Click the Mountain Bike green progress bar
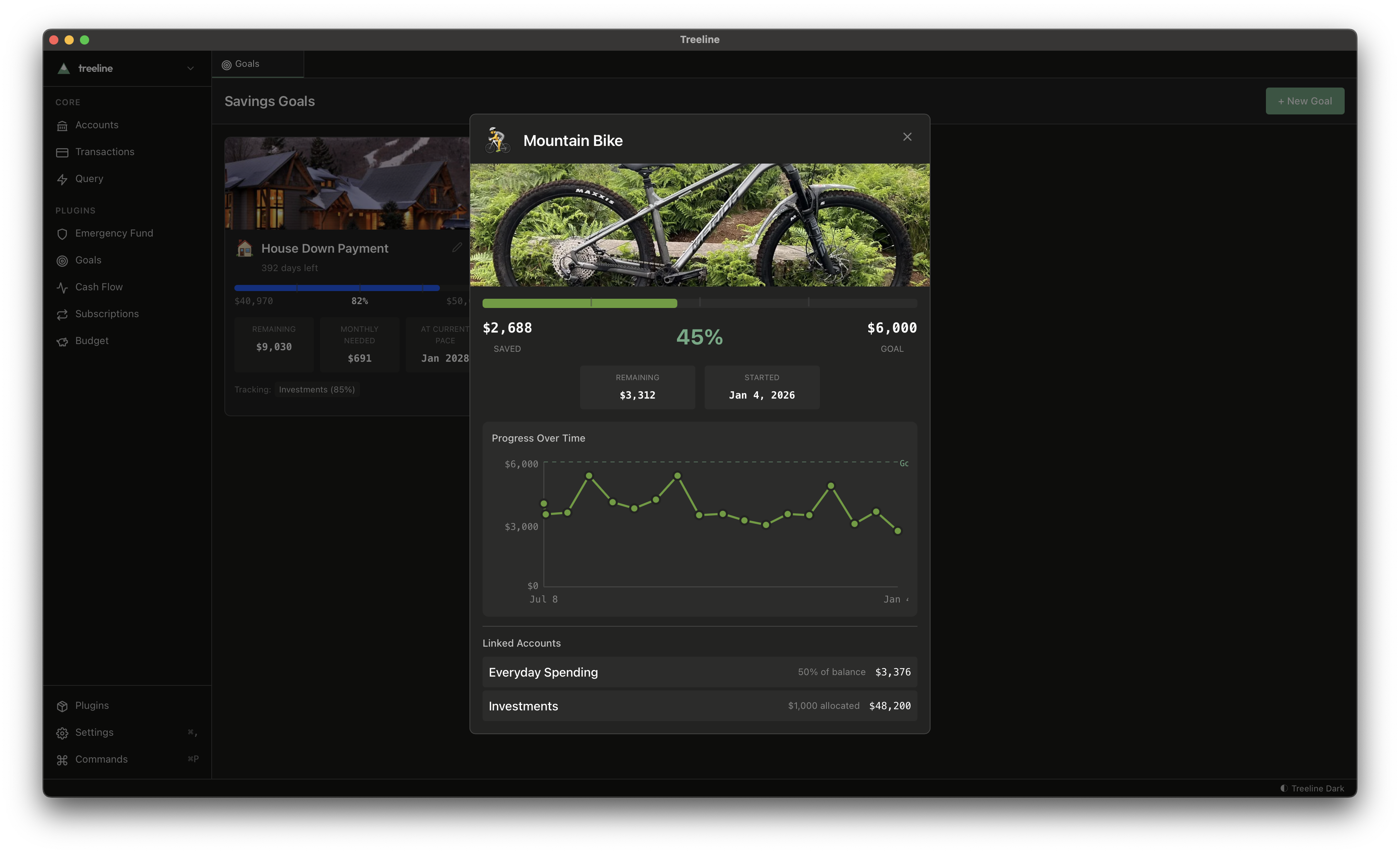This screenshot has width=1400, height=854. (579, 303)
